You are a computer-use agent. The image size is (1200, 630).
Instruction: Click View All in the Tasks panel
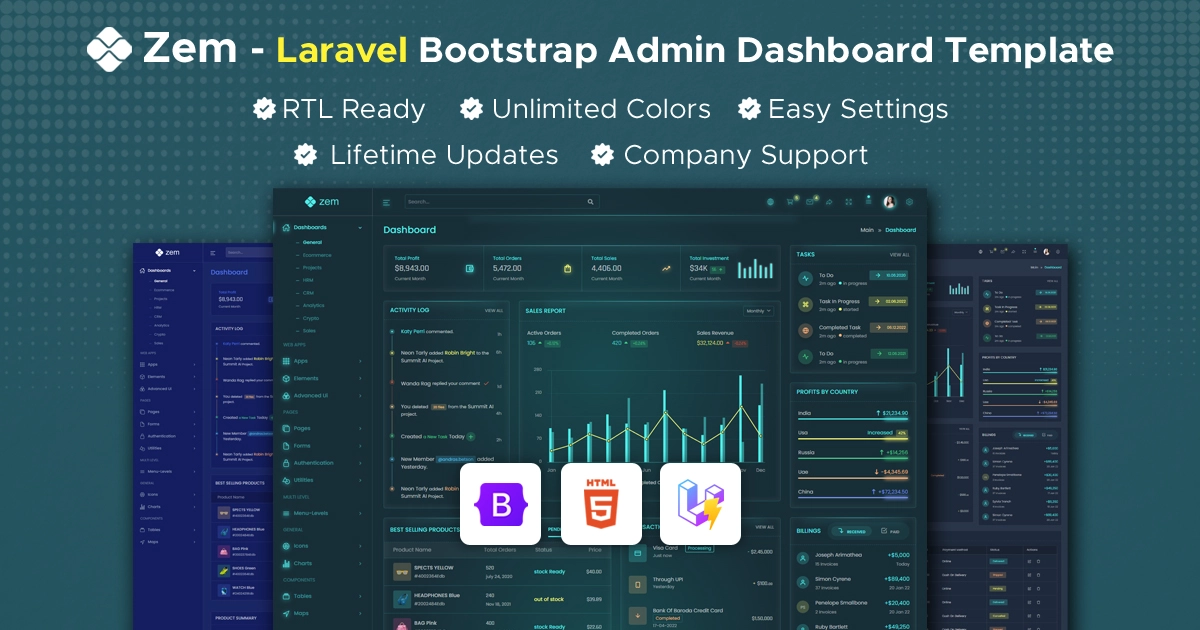900,255
